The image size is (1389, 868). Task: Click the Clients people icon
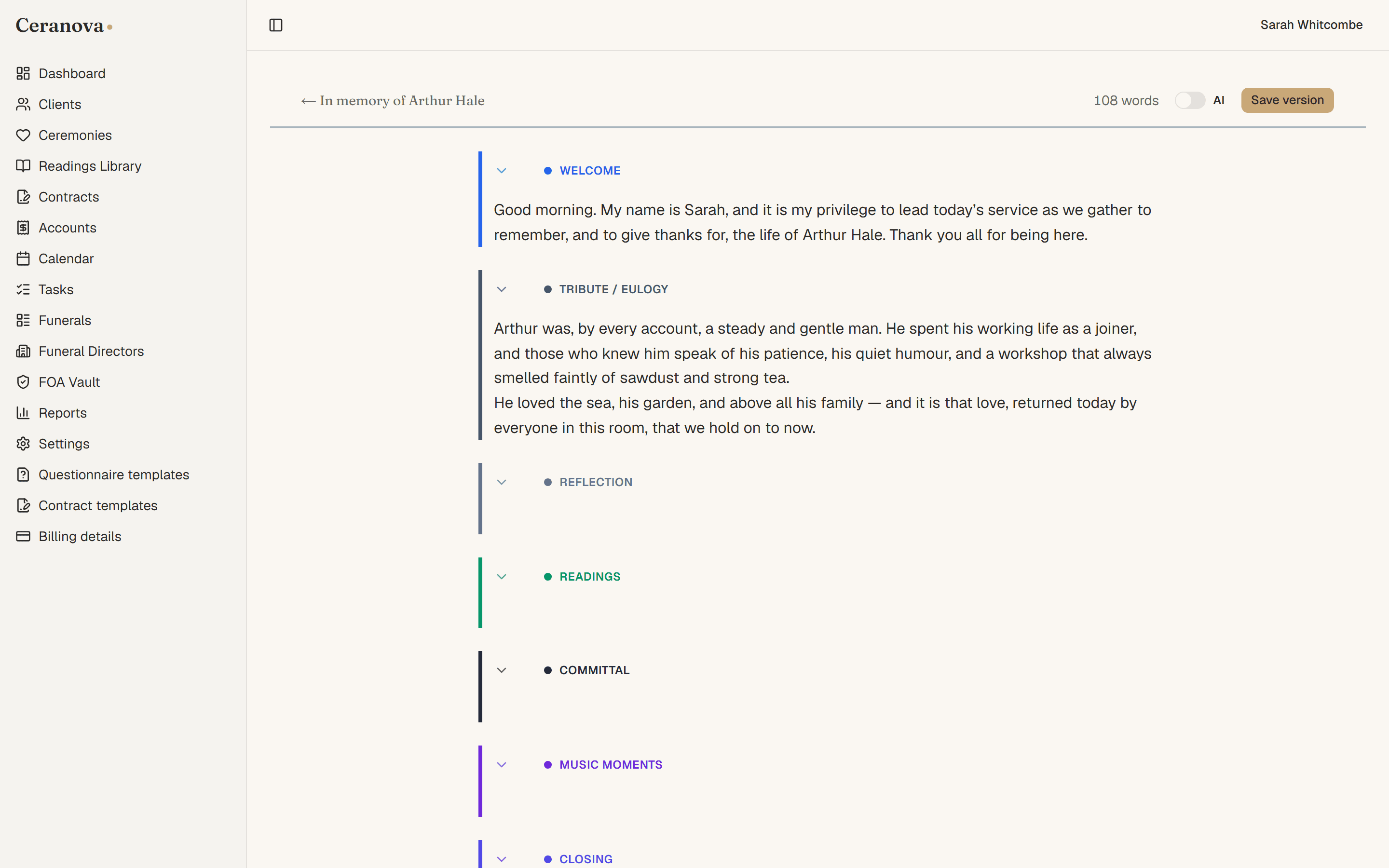[x=23, y=105]
